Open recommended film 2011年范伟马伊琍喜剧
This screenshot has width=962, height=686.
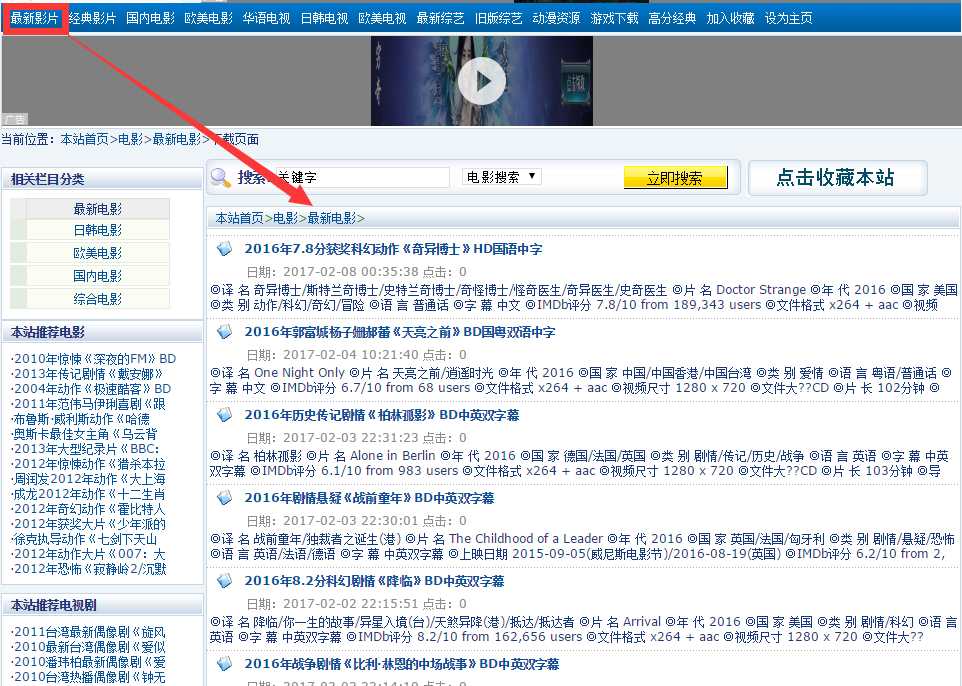coord(88,404)
